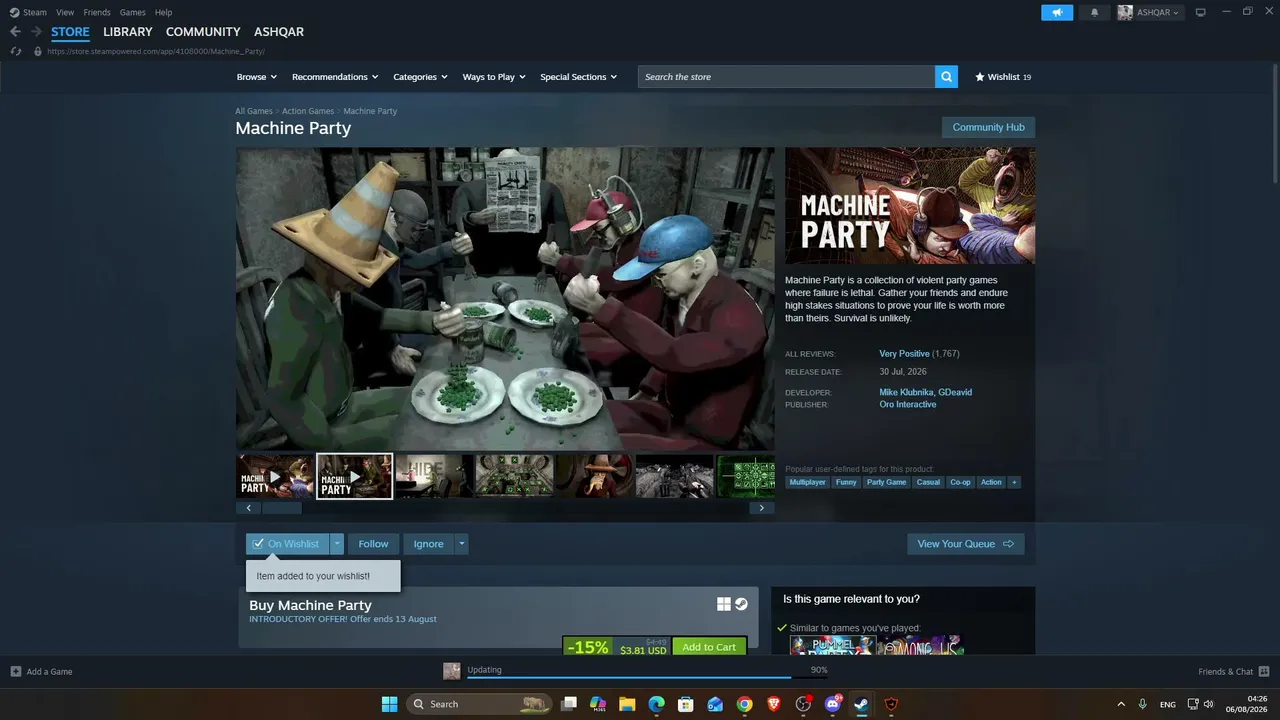The height and width of the screenshot is (720, 1280).
Task: Open the Help menu
Action: click(x=163, y=12)
